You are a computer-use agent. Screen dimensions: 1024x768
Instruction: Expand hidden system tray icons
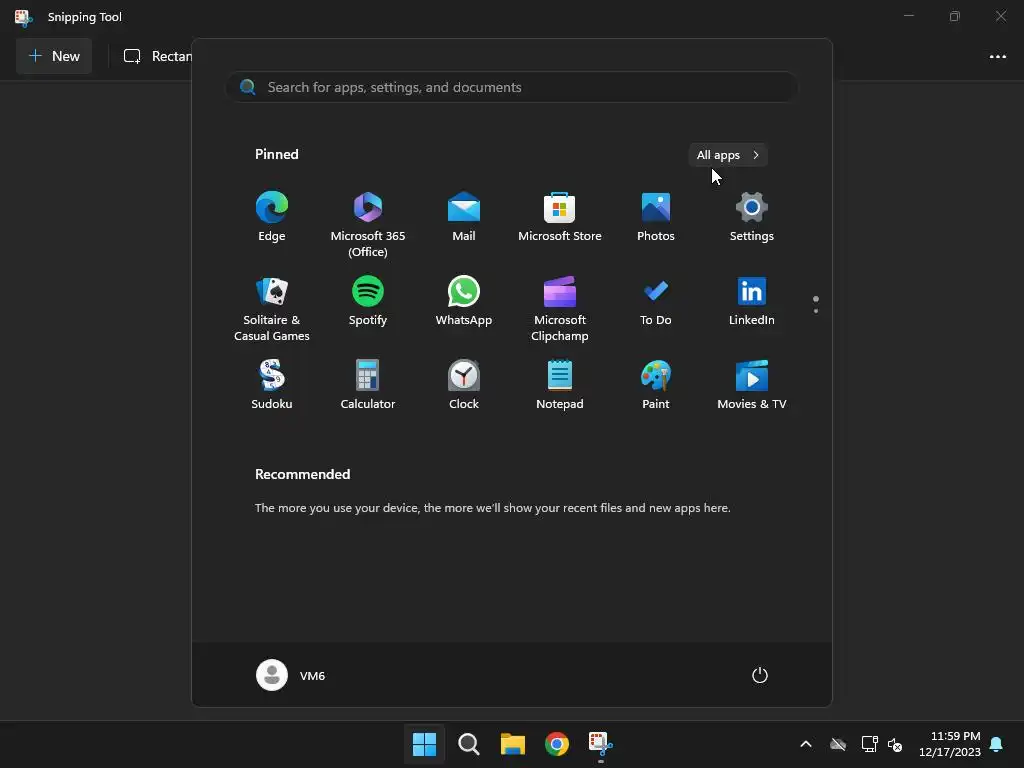(x=806, y=744)
